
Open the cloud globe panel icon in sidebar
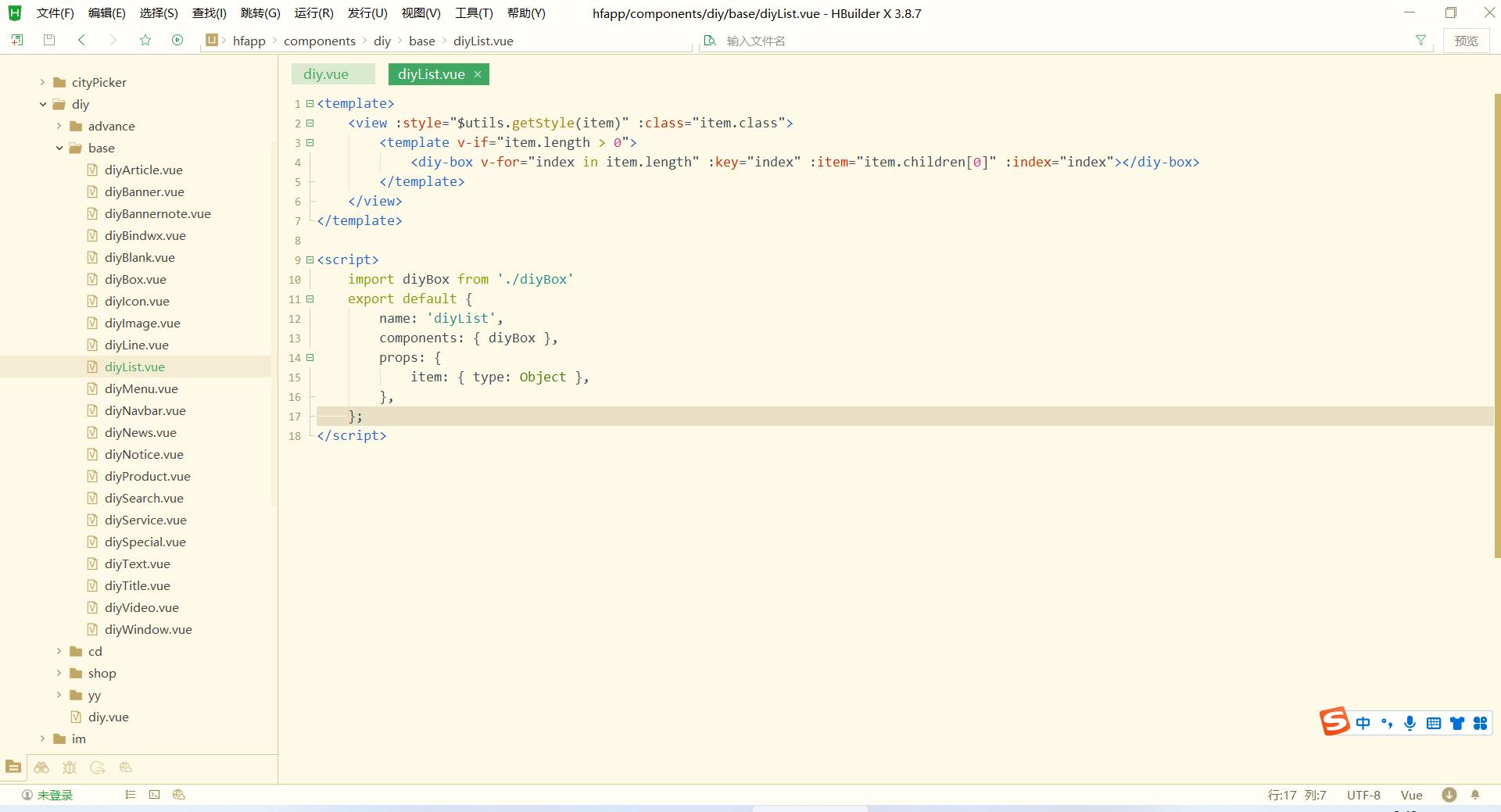(126, 767)
